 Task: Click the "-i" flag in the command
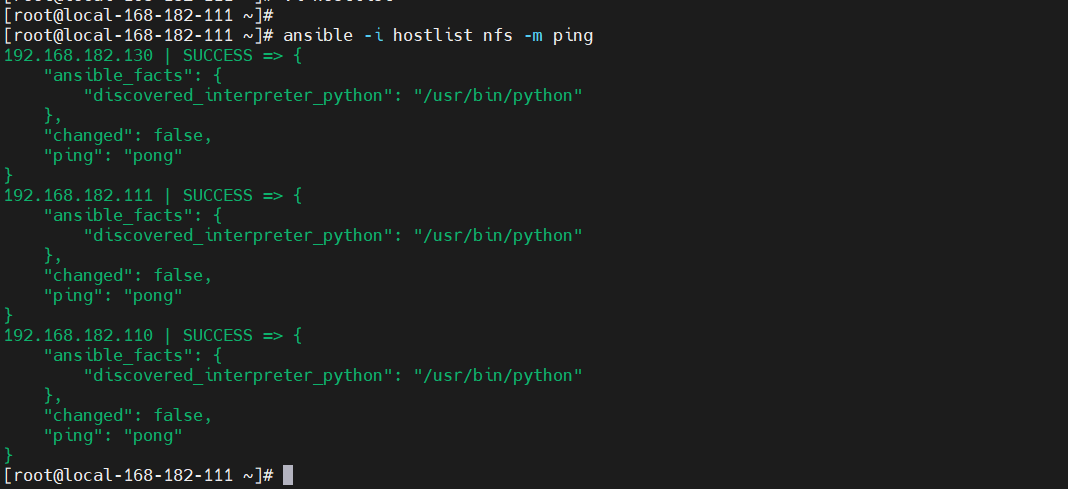coord(372,35)
